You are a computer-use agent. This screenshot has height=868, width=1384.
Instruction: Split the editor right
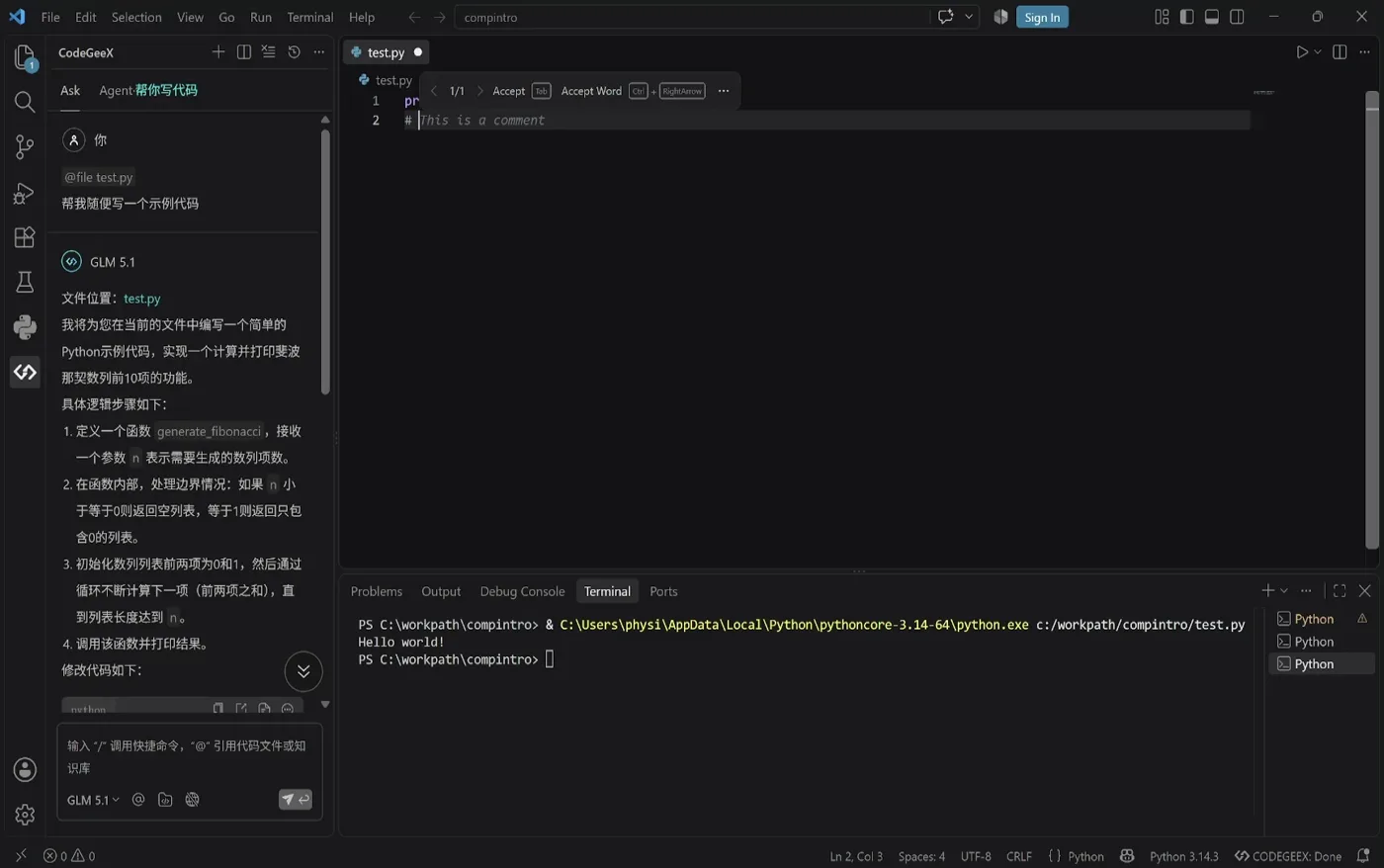tap(1340, 52)
